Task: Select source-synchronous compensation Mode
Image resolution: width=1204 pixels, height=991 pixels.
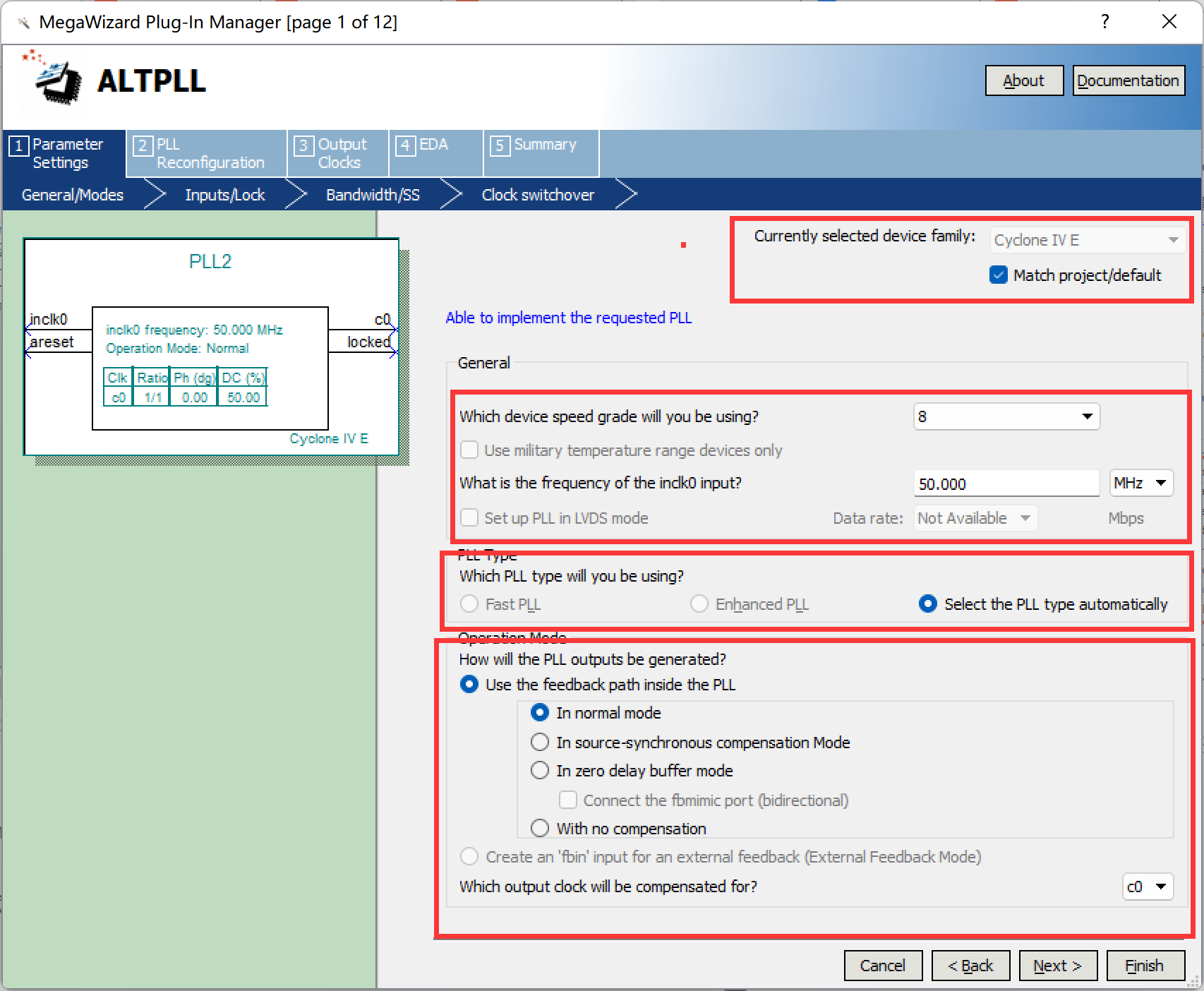Action: click(540, 743)
